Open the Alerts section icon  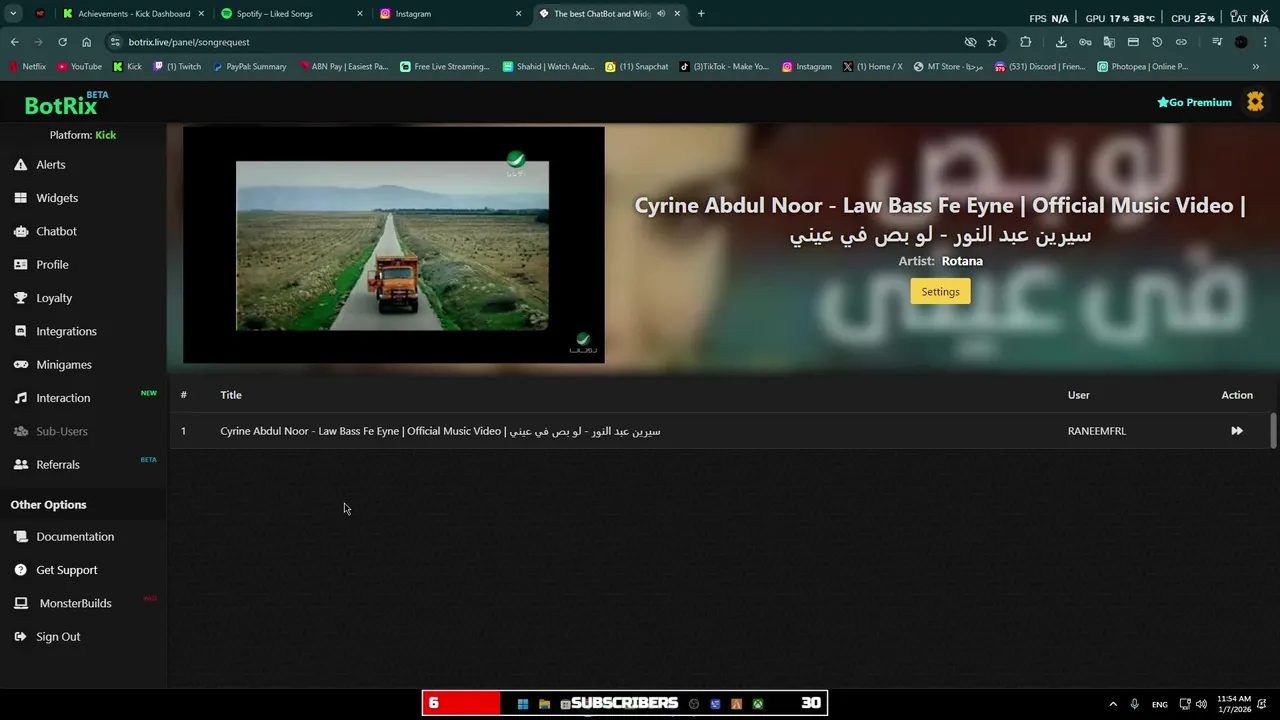pyautogui.click(x=20, y=165)
